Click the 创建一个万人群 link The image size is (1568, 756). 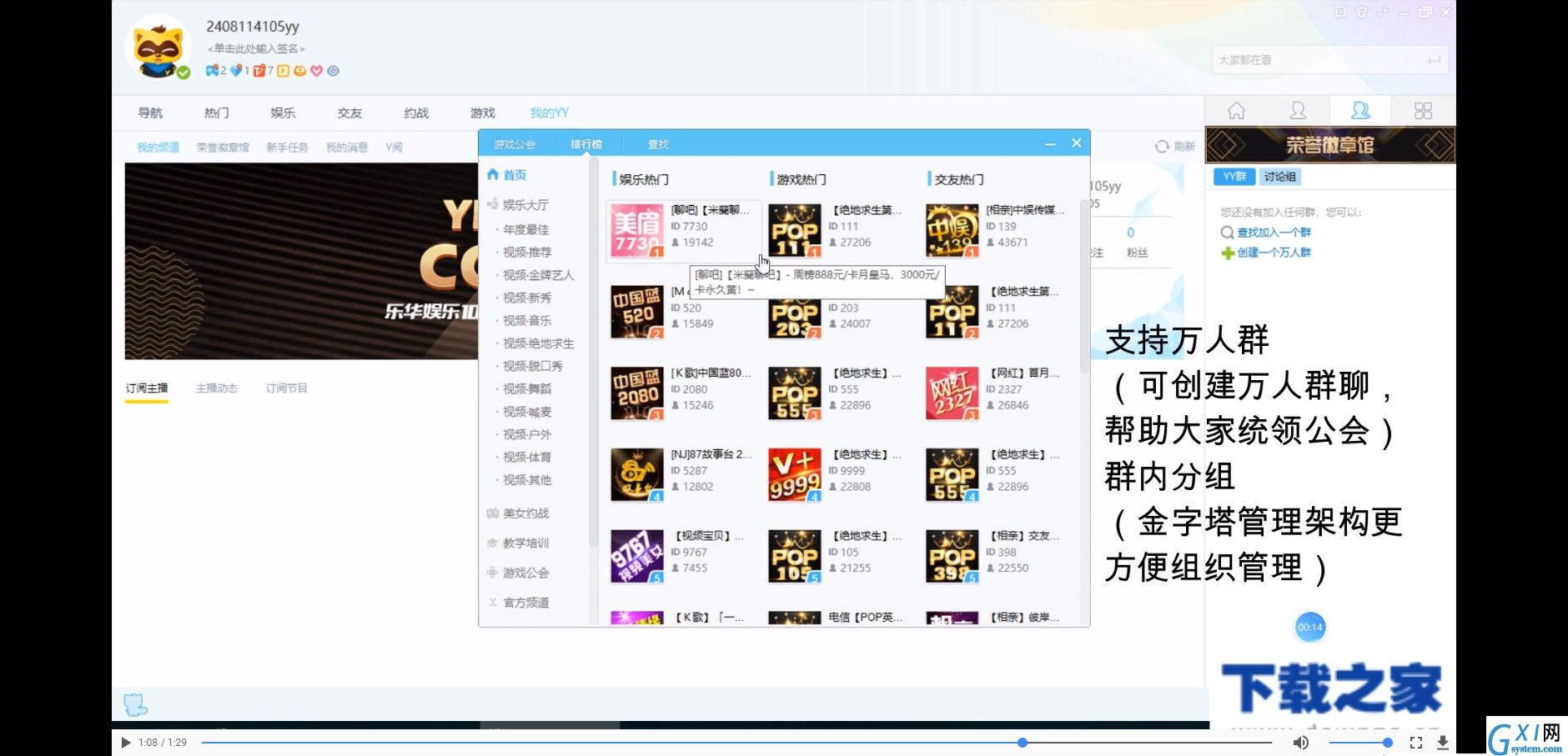1274,253
